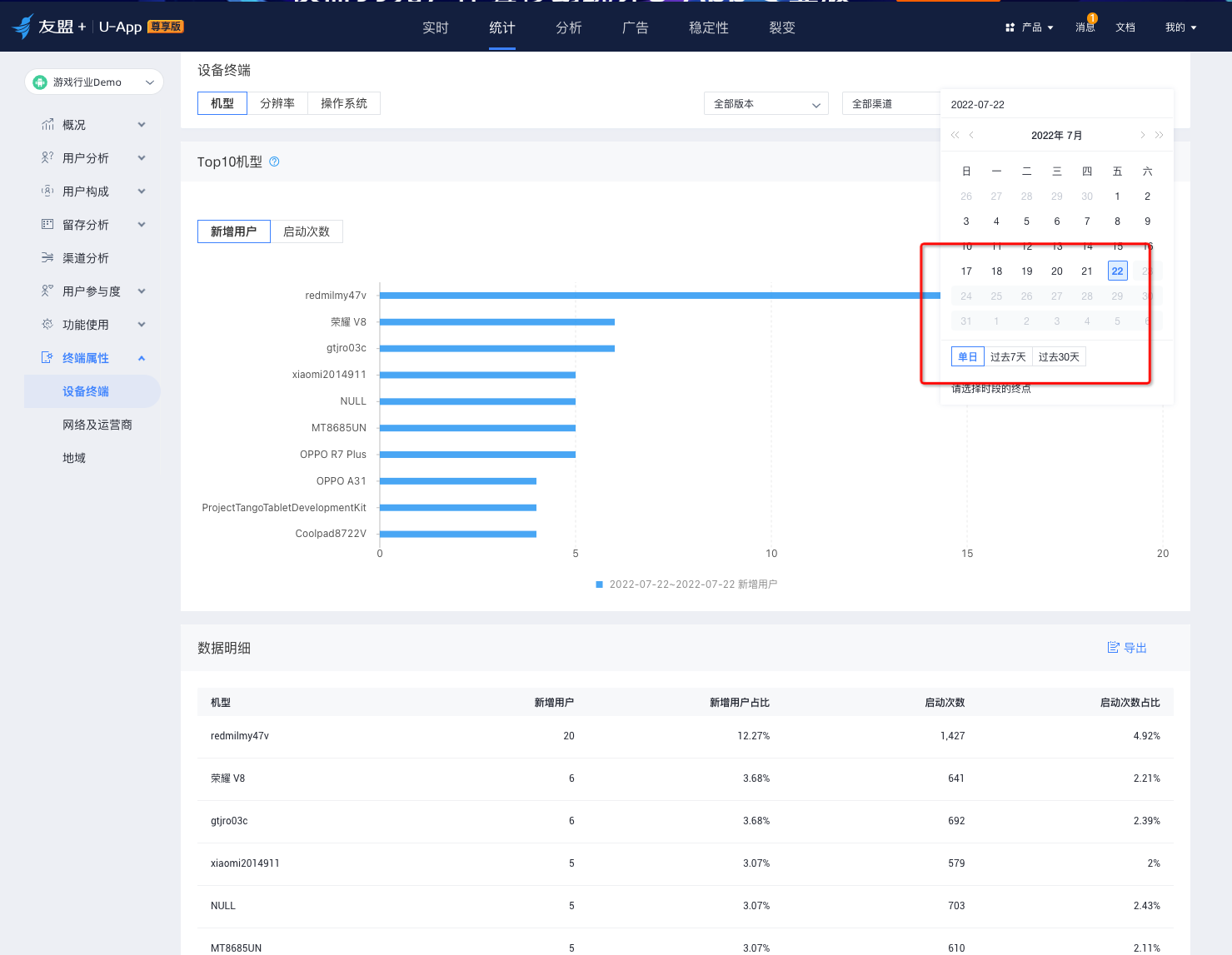Screen dimensions: 1232x955
Task: Open the 我的 account dropdown
Action: pyautogui.click(x=1181, y=27)
